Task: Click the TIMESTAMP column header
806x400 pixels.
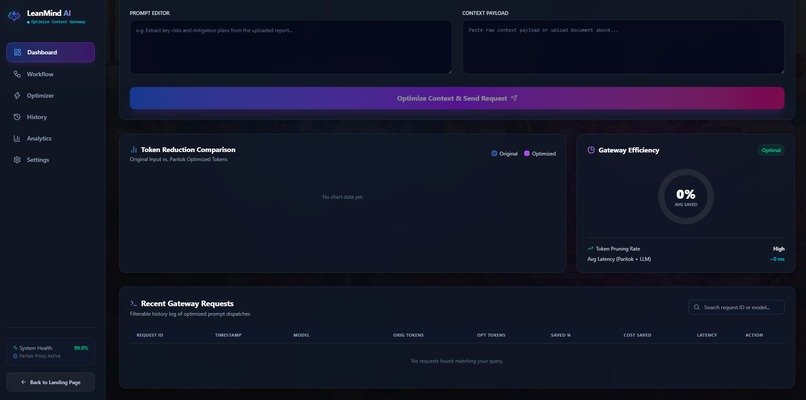Action: point(228,335)
